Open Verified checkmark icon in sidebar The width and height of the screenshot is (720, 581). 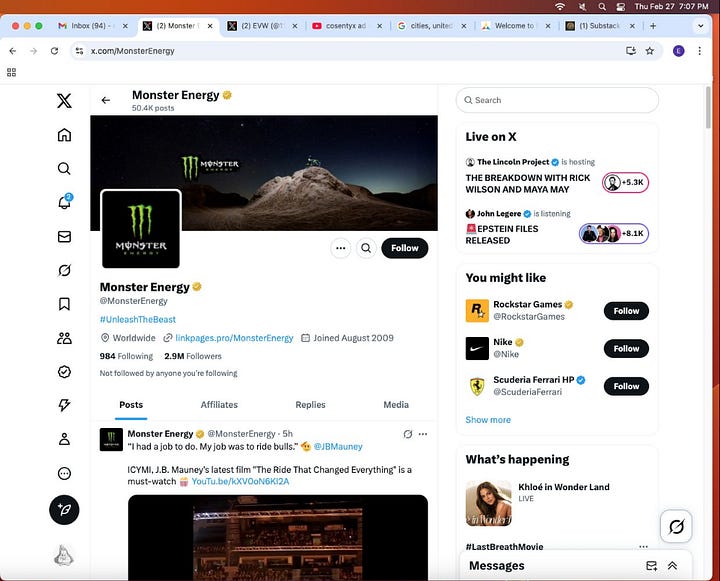[x=64, y=372]
